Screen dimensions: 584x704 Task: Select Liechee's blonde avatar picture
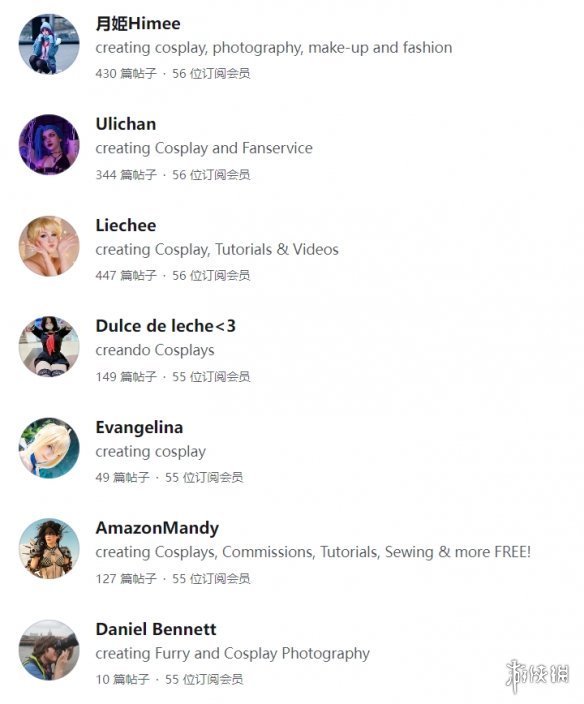(x=49, y=246)
